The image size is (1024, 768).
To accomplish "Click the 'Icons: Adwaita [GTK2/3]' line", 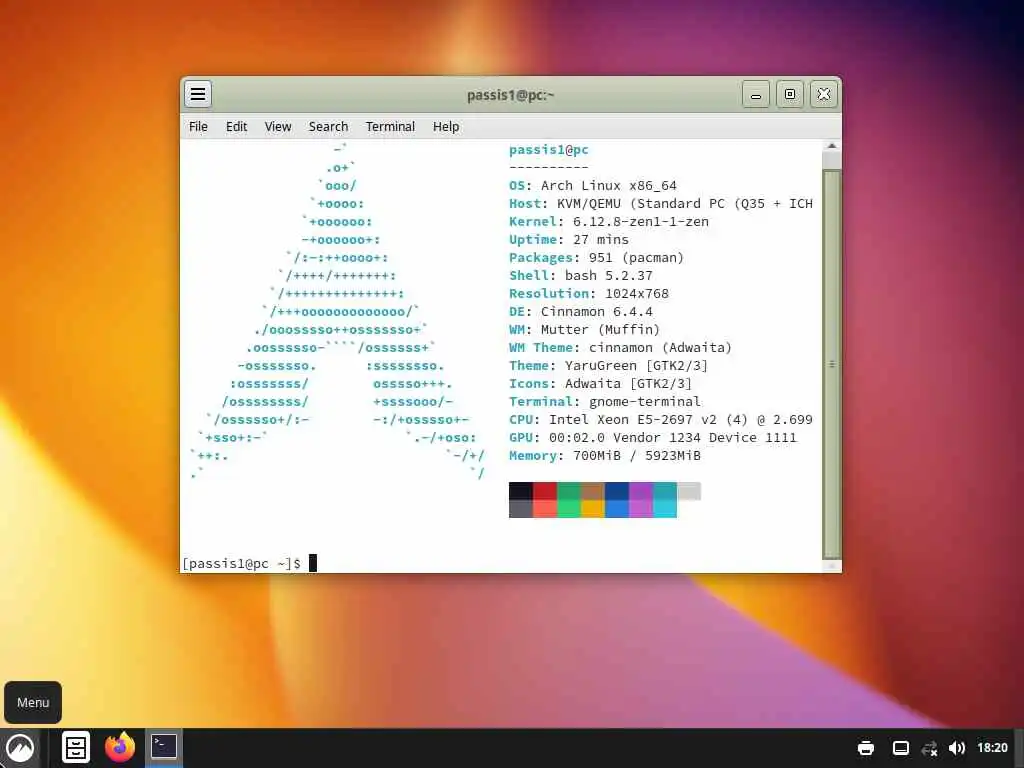I will pos(600,383).
